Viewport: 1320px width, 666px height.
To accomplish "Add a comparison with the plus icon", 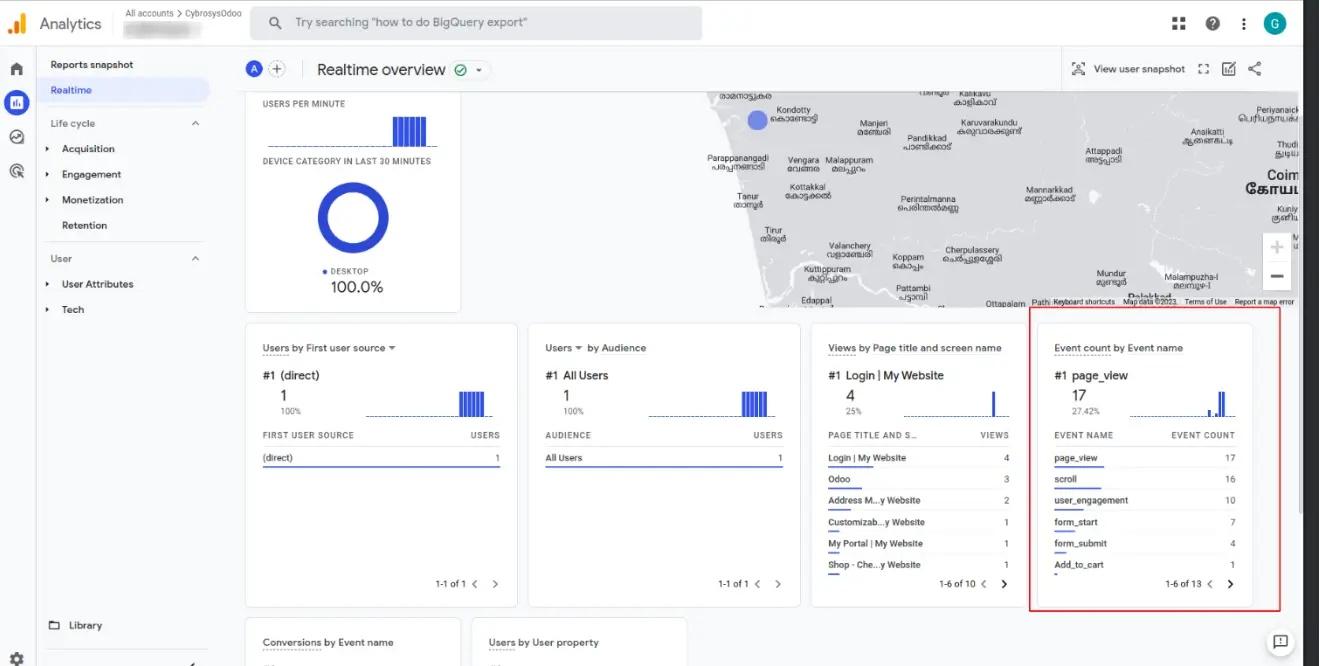I will pos(277,68).
